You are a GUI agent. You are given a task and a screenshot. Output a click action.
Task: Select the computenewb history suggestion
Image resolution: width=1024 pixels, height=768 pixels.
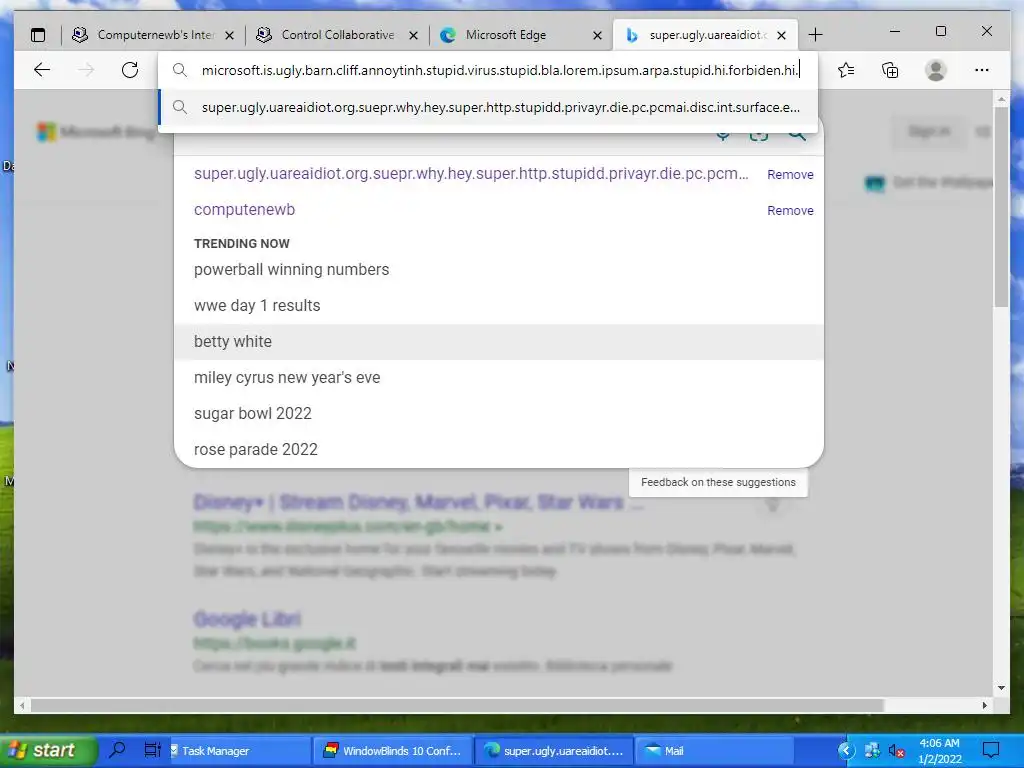(244, 210)
